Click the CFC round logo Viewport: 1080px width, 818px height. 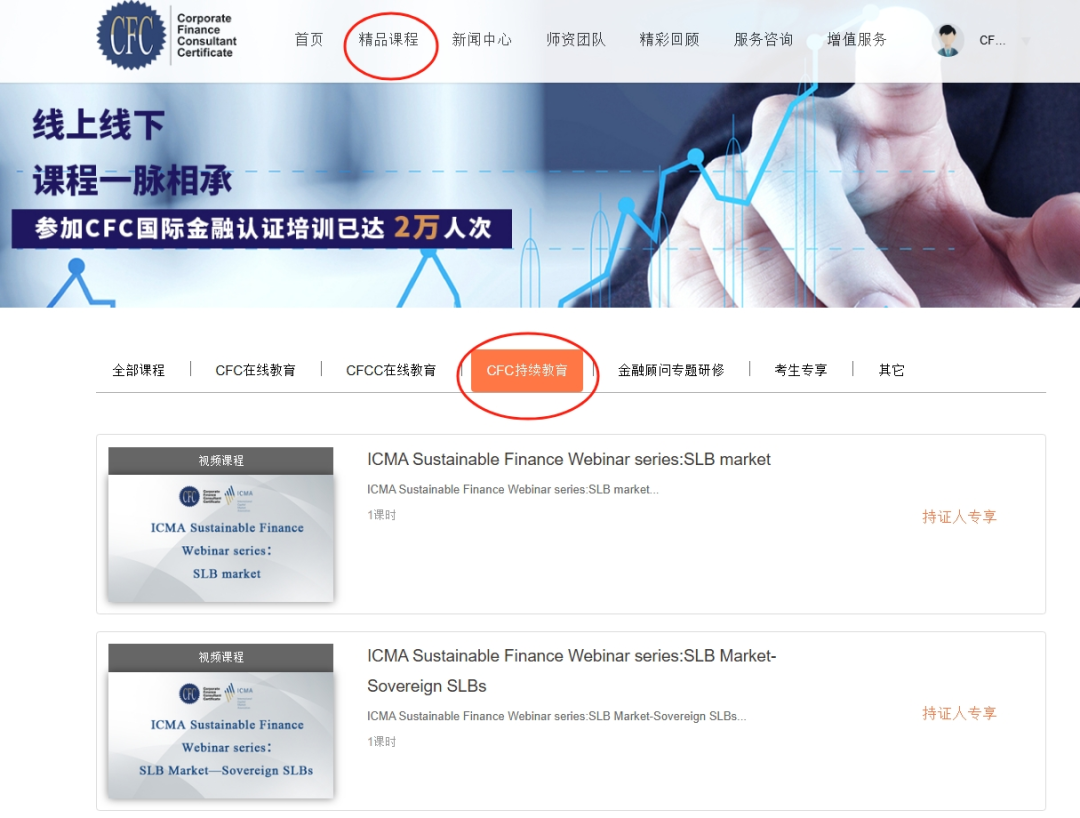pos(132,35)
